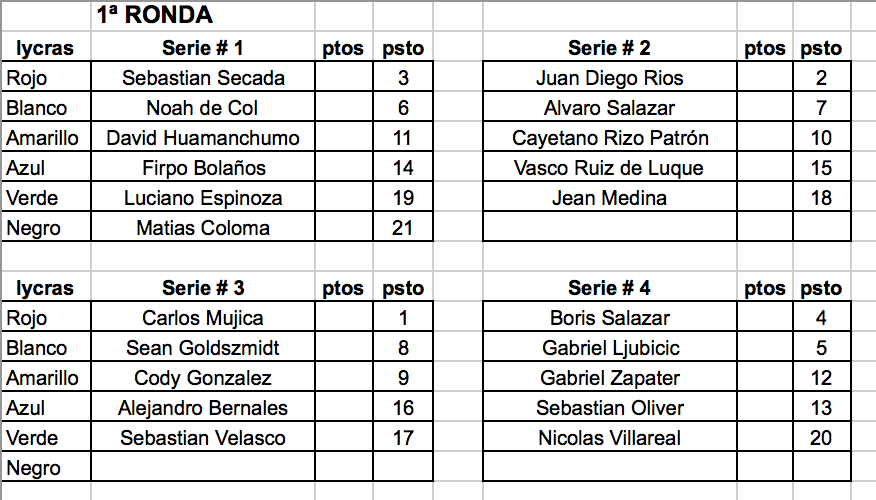Screen dimensions: 876x500
Task: Click the Gabriel Ljubicic cell
Action: pos(610,347)
